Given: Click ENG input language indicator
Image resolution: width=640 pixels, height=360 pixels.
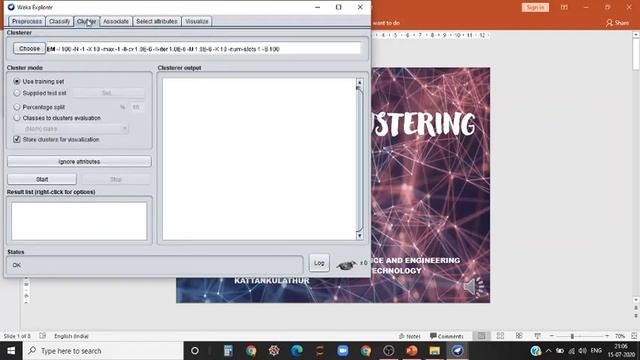Looking at the screenshot, I should click(x=596, y=351).
